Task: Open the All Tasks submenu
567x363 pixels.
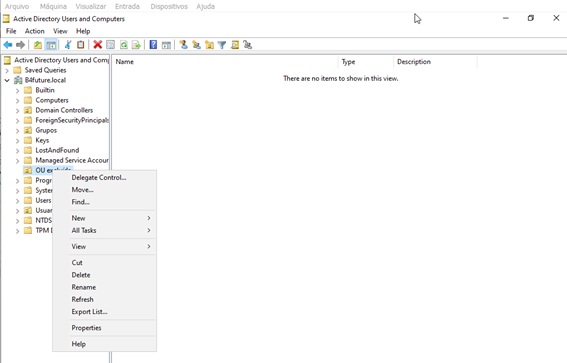Action: tap(105, 230)
